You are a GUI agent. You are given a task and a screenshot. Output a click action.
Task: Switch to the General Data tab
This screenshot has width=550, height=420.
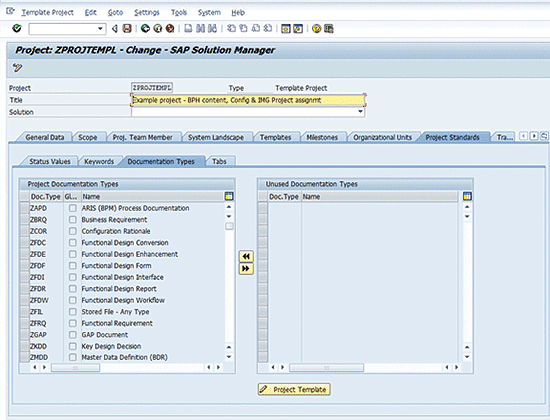[x=45, y=137]
